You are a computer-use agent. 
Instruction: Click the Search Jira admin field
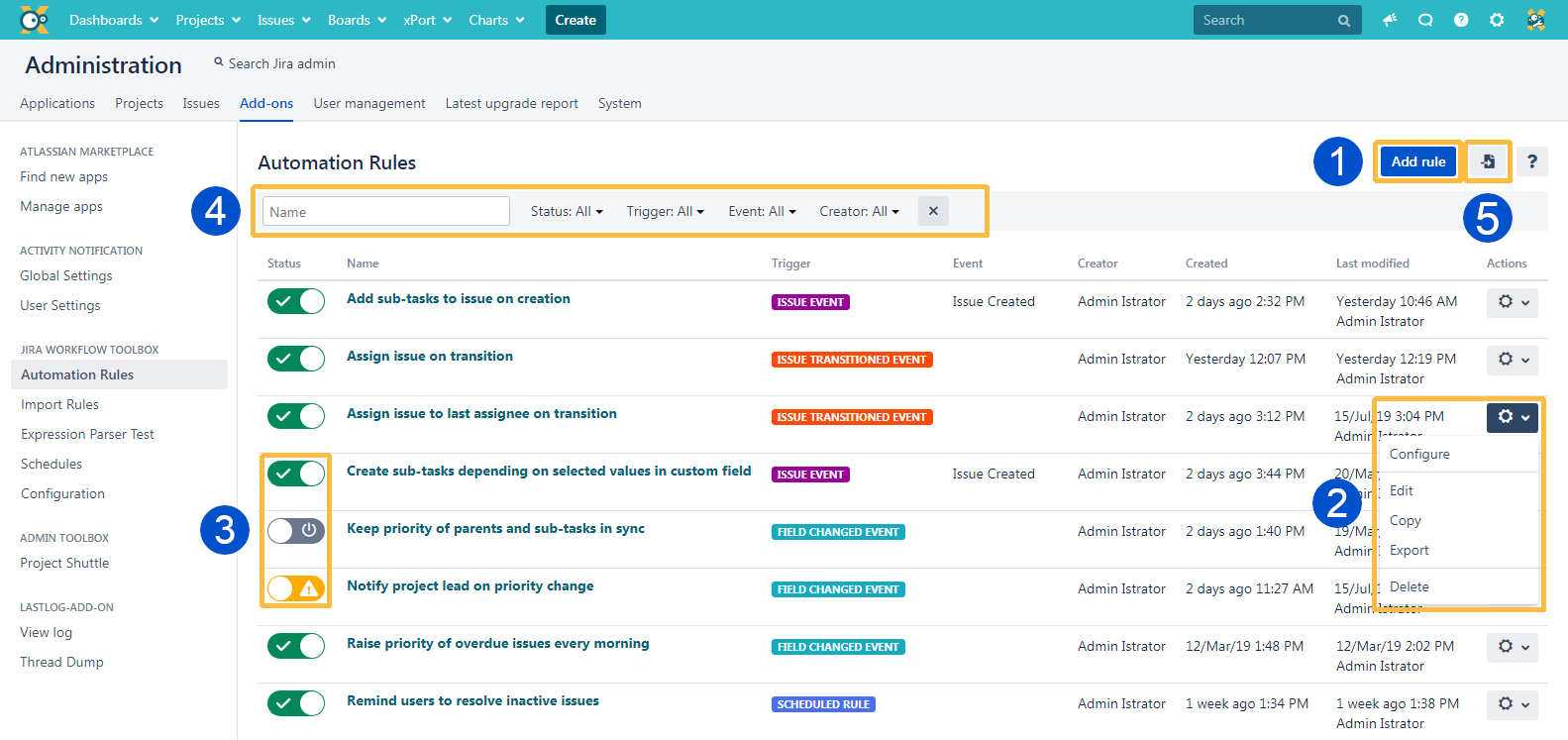click(282, 63)
